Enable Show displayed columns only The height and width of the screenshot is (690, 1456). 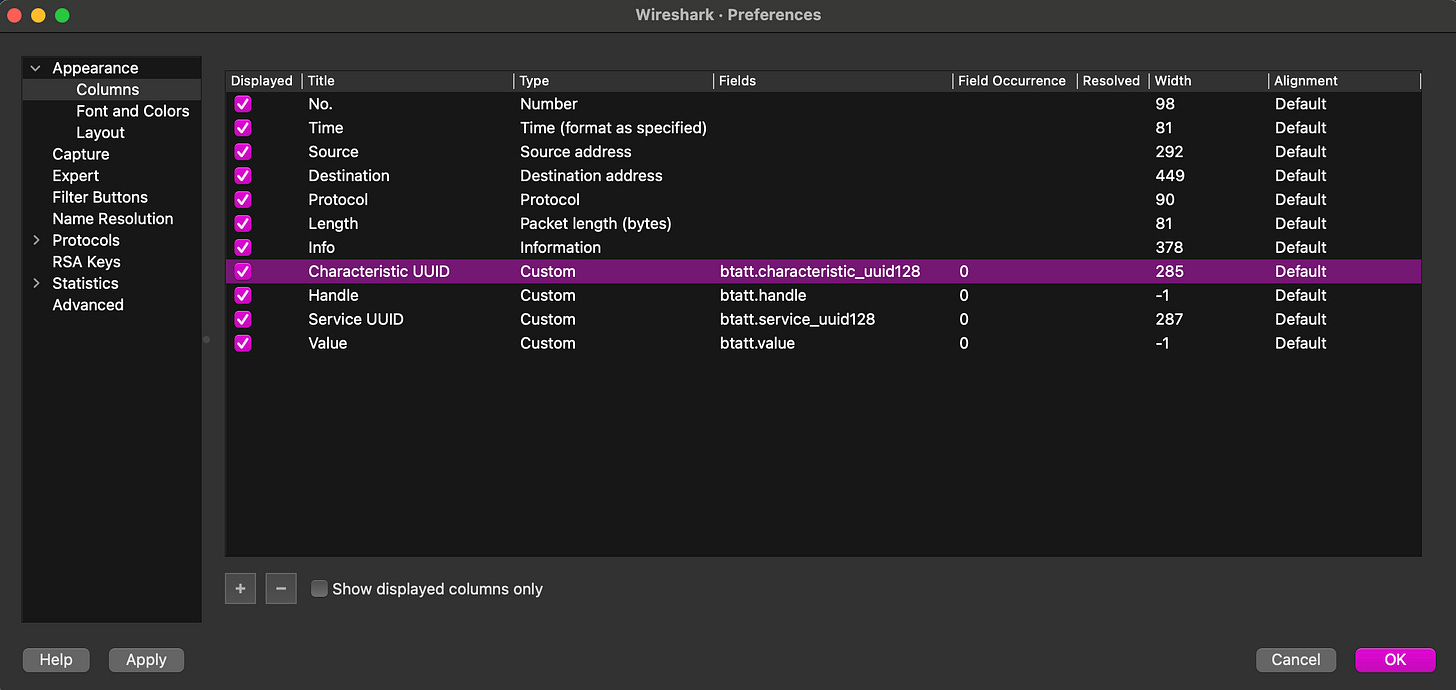point(319,589)
